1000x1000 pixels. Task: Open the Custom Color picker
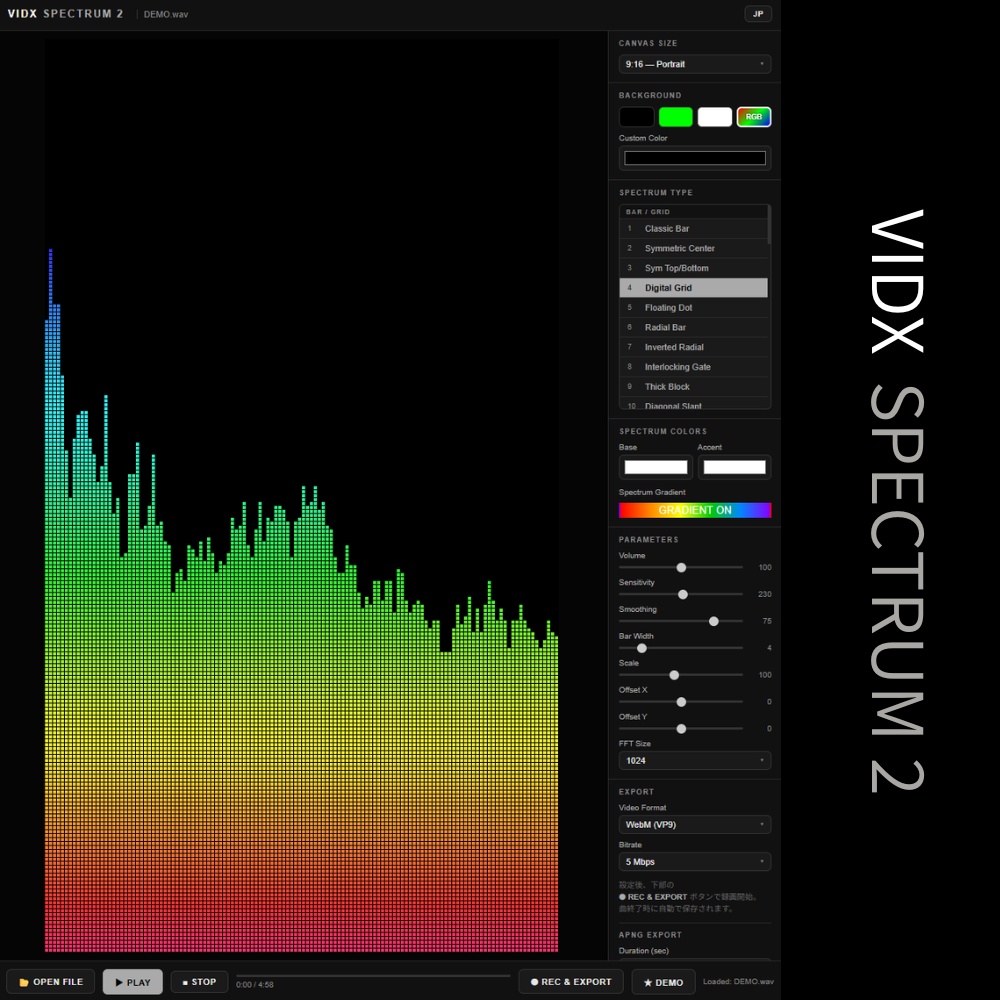coord(695,158)
